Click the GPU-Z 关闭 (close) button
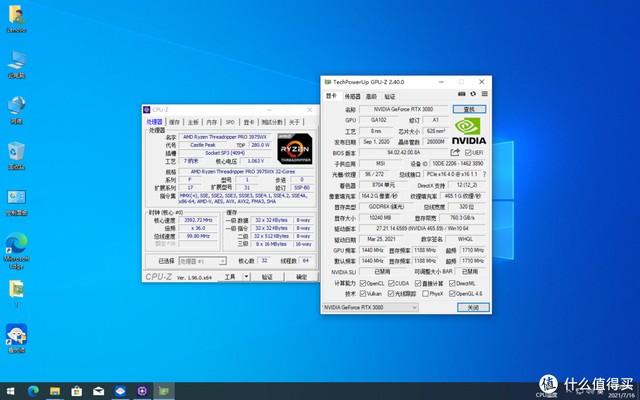This screenshot has width=640, height=400. click(473, 307)
